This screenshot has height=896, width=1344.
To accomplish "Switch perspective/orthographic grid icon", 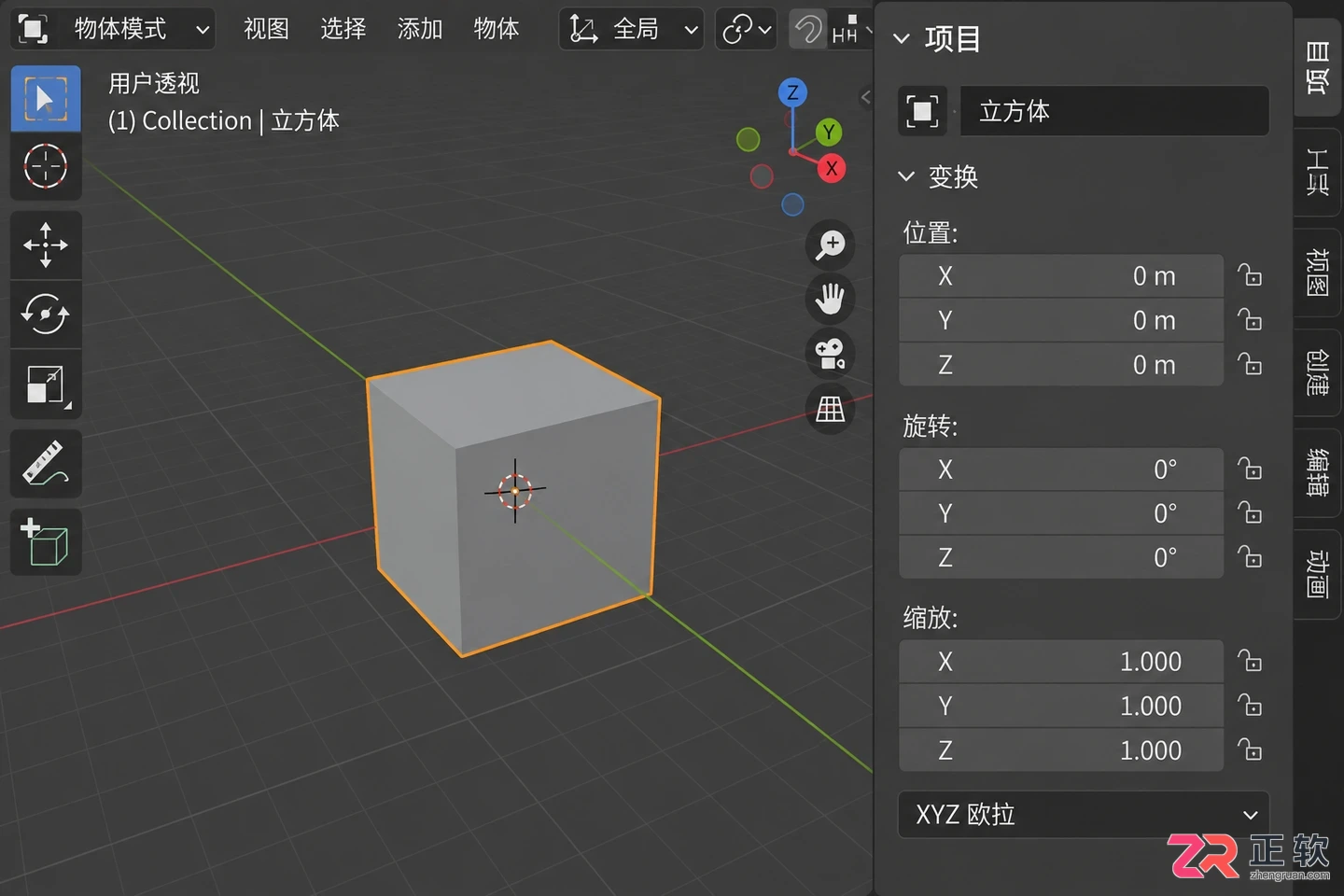I will coord(830,409).
